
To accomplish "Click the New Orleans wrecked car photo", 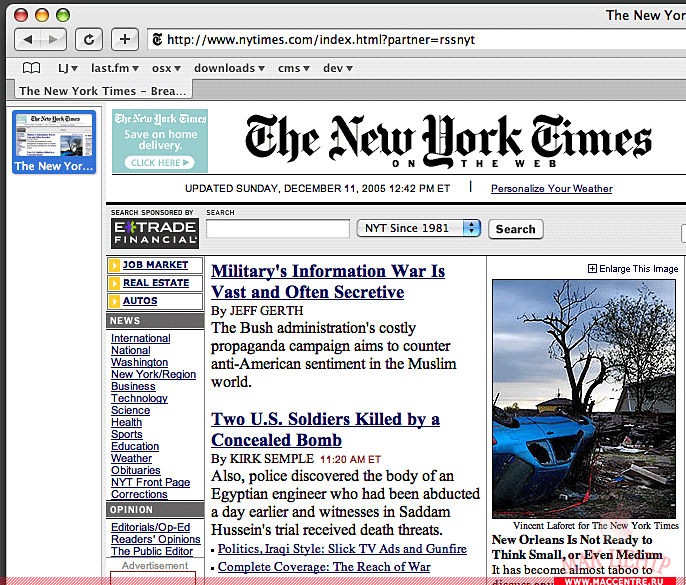I will coord(584,399).
